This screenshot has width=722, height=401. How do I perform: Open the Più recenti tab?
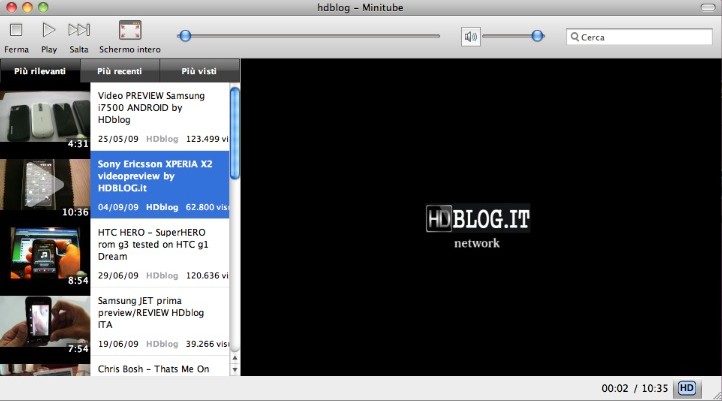pos(119,71)
